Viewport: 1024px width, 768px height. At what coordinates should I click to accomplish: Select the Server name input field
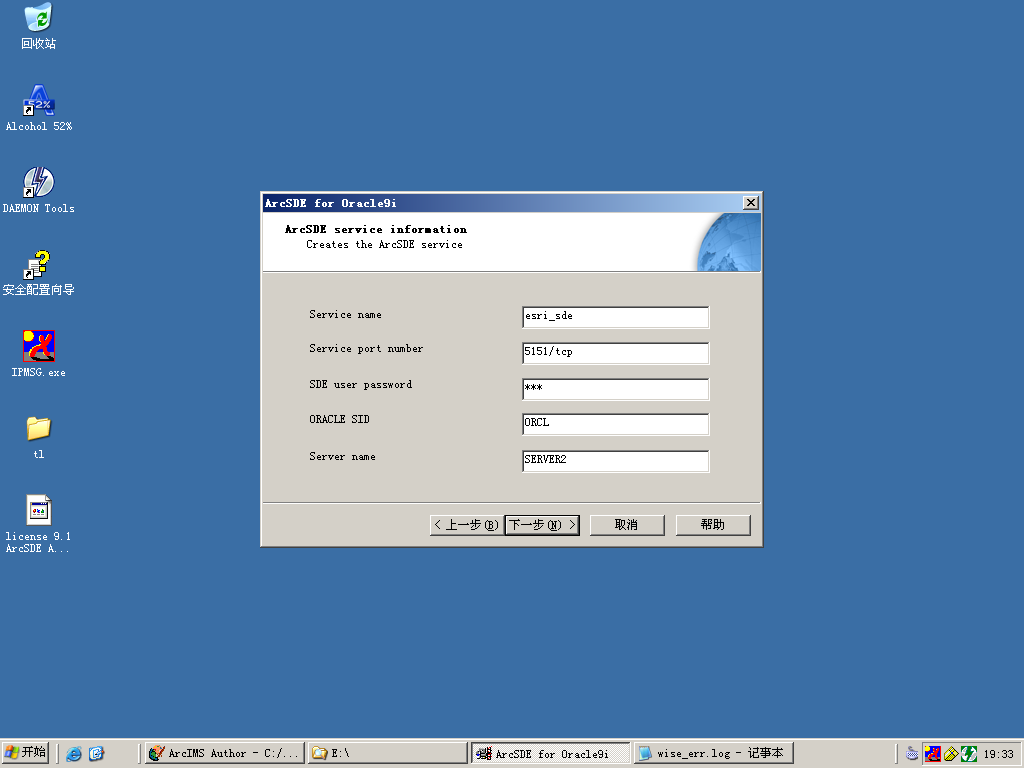(615, 461)
